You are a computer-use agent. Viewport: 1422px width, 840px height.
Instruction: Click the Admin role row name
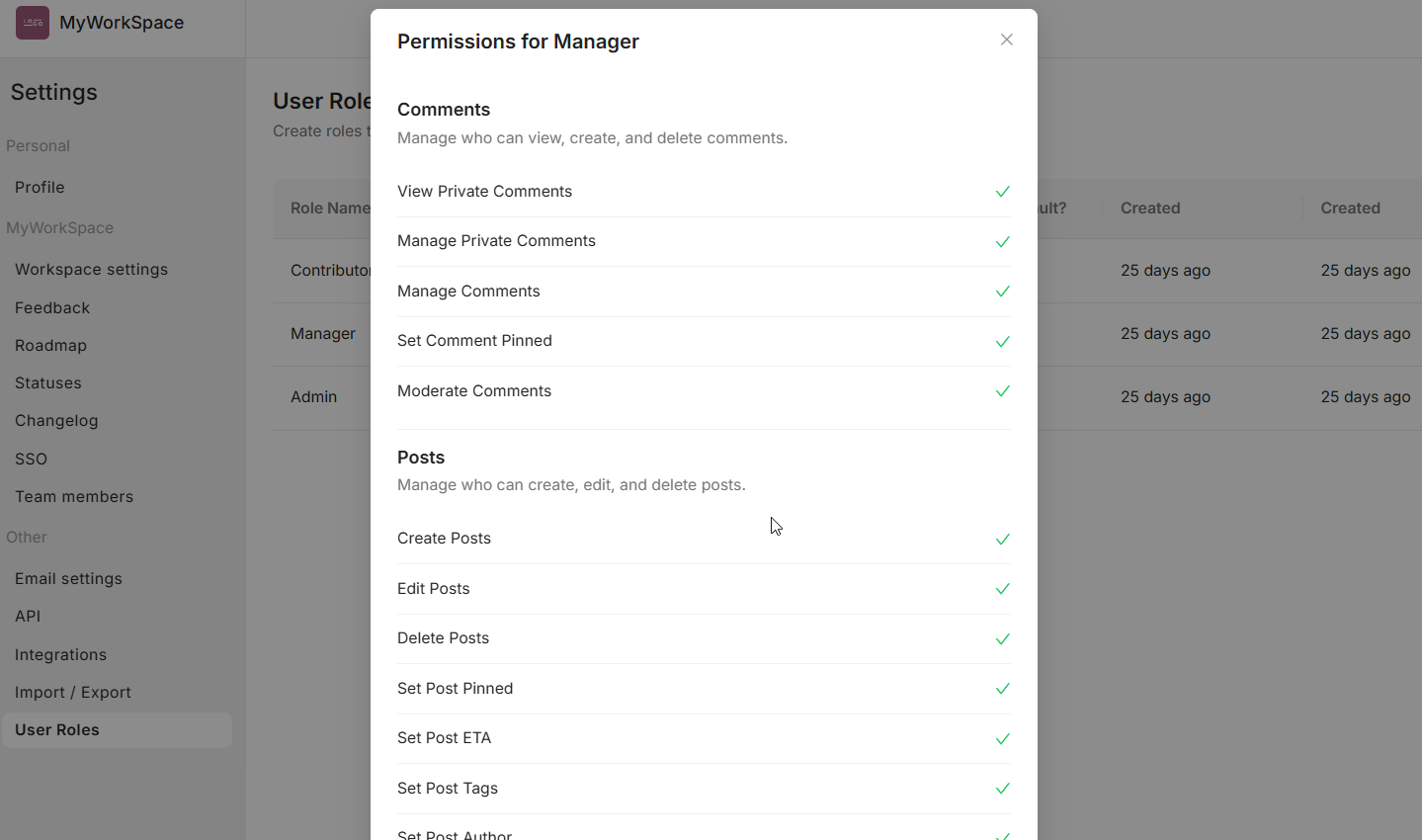(314, 396)
